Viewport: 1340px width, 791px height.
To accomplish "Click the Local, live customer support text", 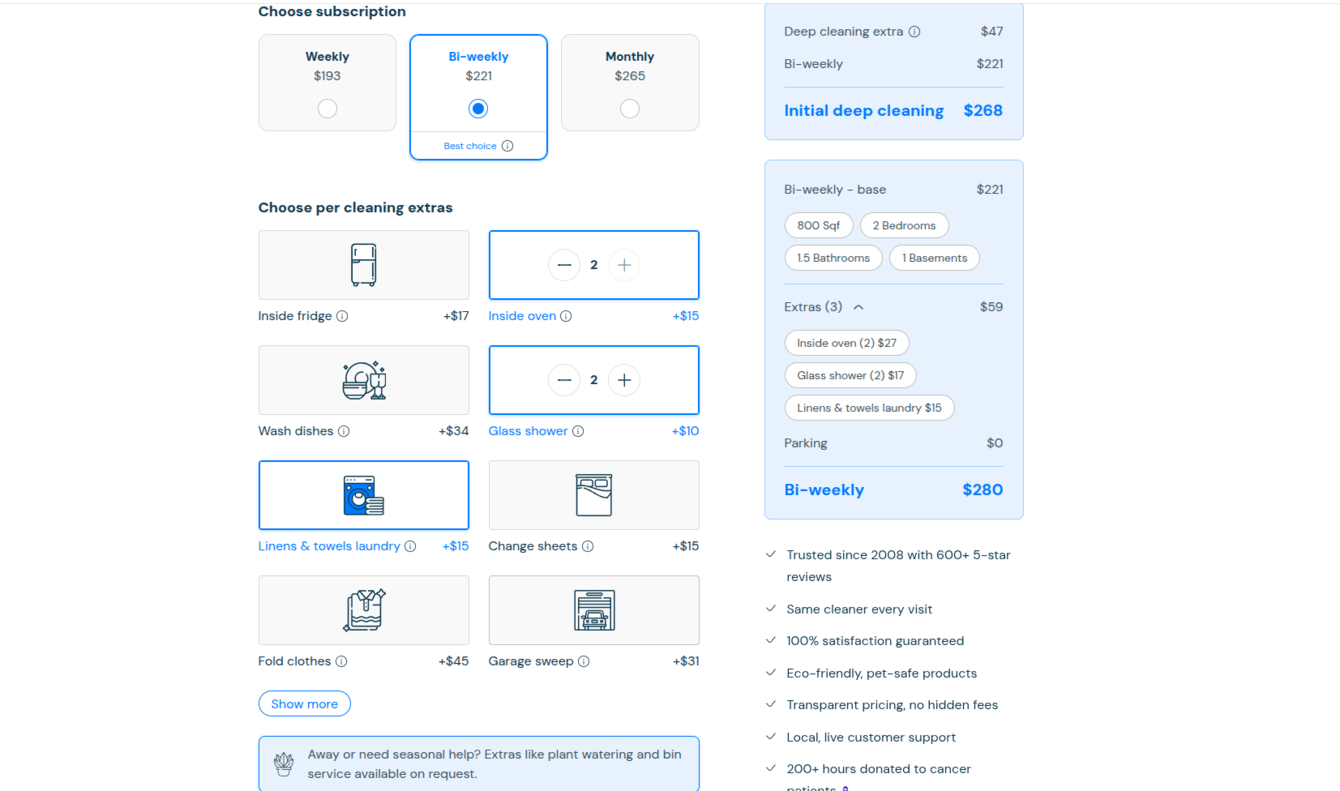I will point(871,737).
